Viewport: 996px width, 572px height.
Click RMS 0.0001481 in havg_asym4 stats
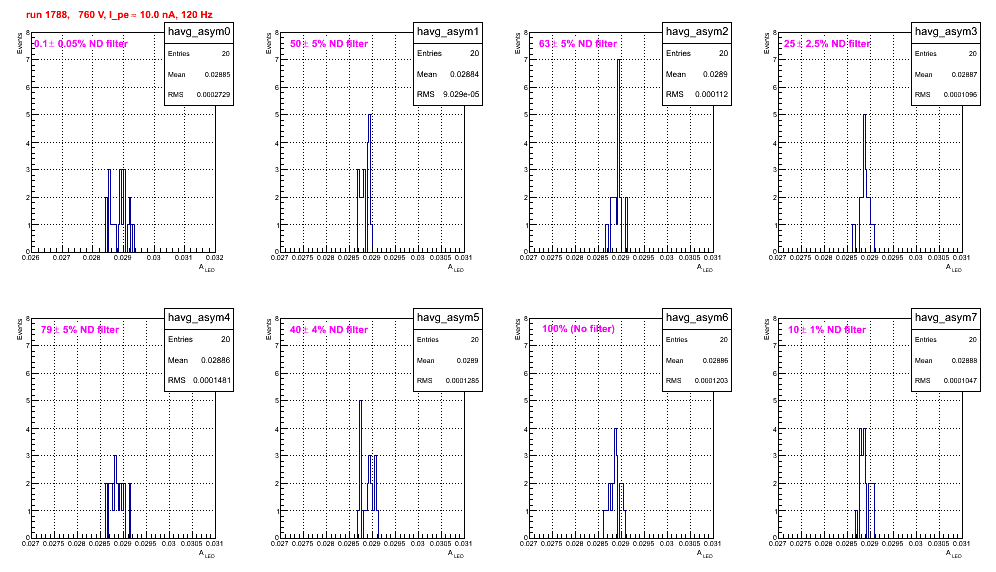click(x=199, y=381)
